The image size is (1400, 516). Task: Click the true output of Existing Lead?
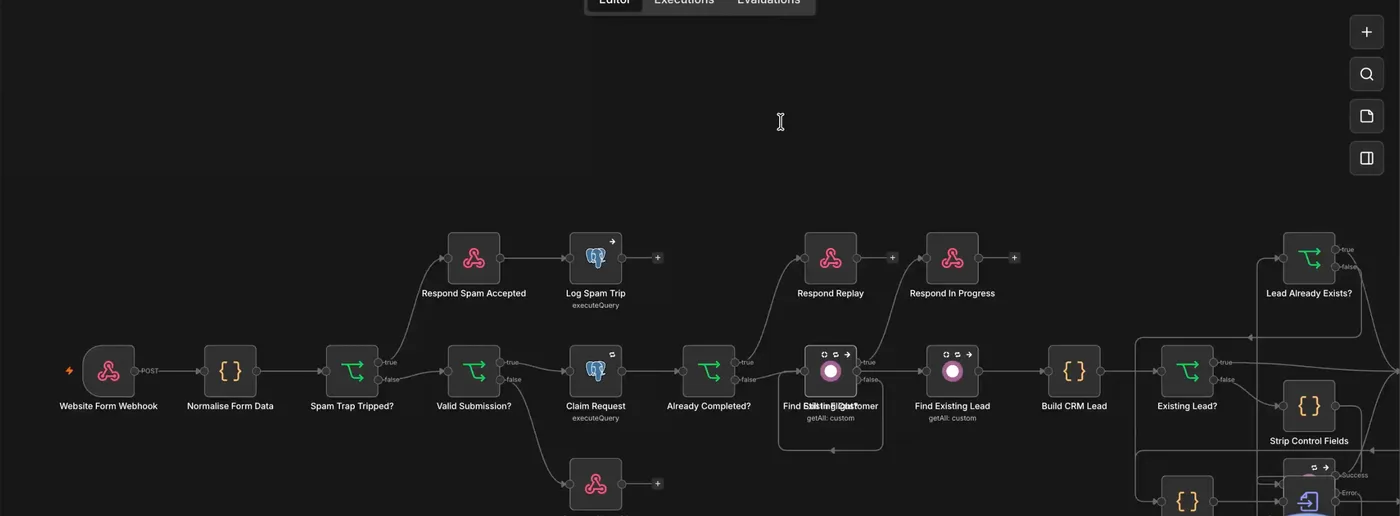coord(1214,362)
